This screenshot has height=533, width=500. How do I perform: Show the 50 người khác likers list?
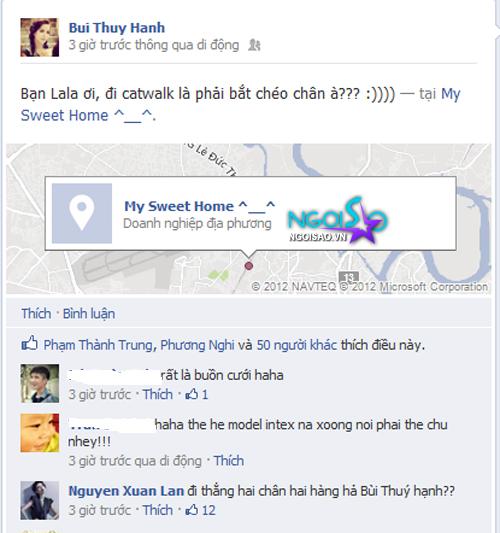[297, 345]
